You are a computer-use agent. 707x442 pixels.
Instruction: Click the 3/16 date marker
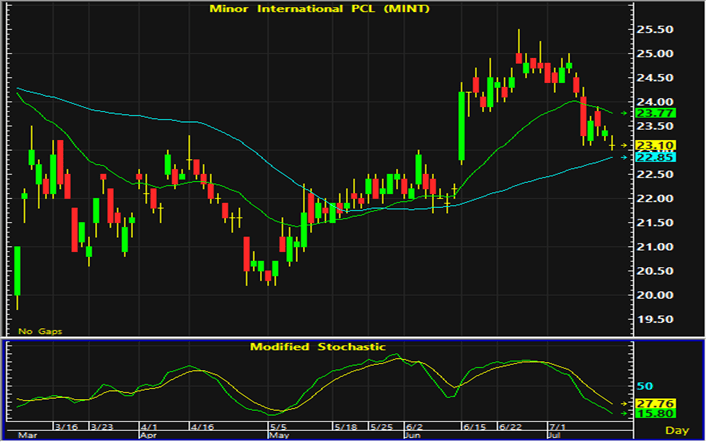(x=66, y=427)
